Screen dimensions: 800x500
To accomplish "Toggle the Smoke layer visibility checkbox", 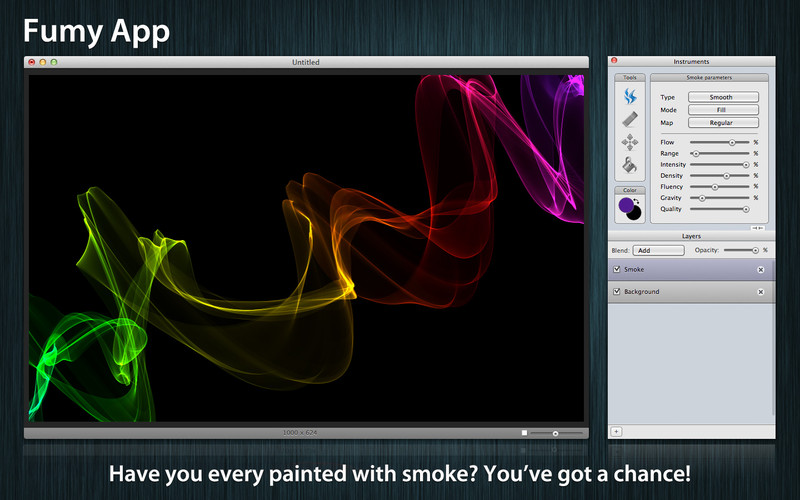I will [x=616, y=269].
